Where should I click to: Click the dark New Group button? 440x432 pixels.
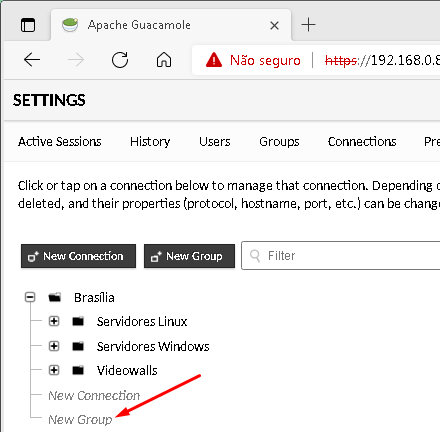189,256
